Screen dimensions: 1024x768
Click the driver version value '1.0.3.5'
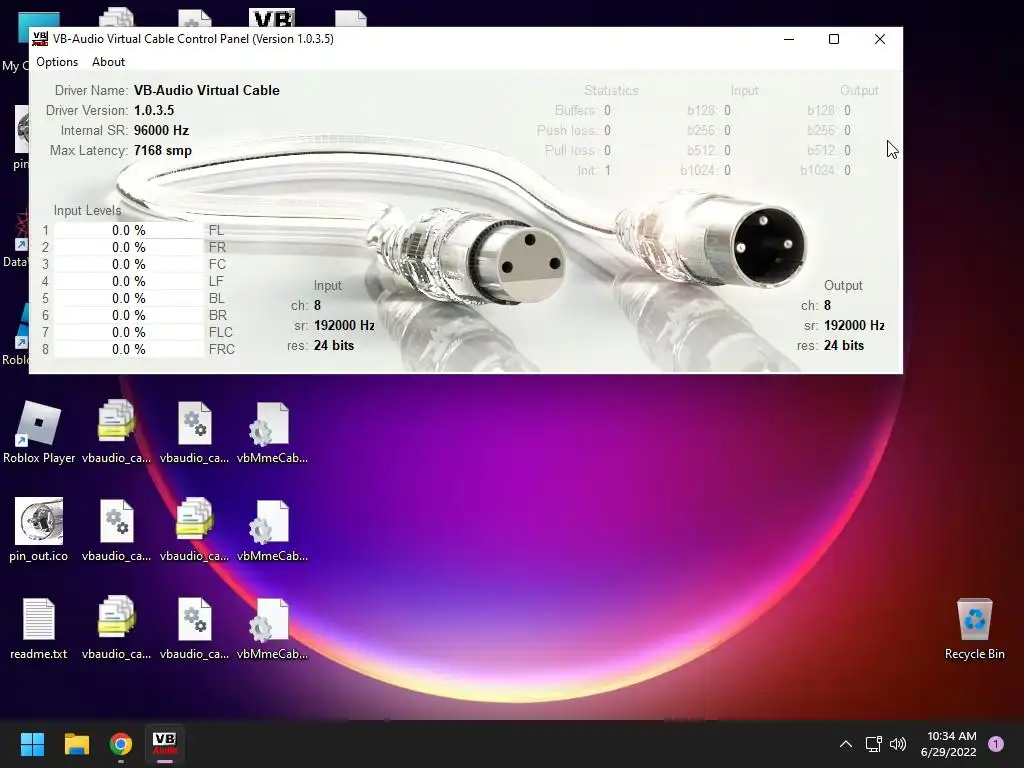(154, 110)
